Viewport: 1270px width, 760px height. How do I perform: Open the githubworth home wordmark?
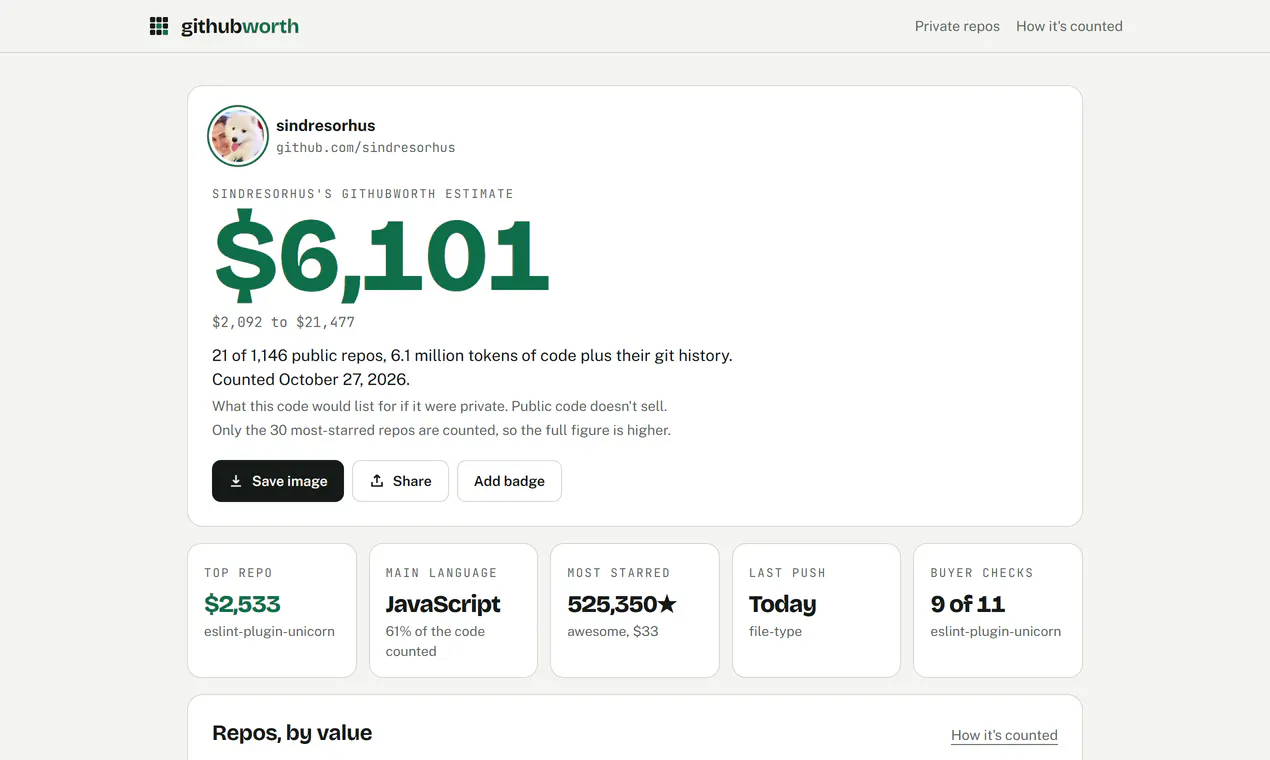240,26
